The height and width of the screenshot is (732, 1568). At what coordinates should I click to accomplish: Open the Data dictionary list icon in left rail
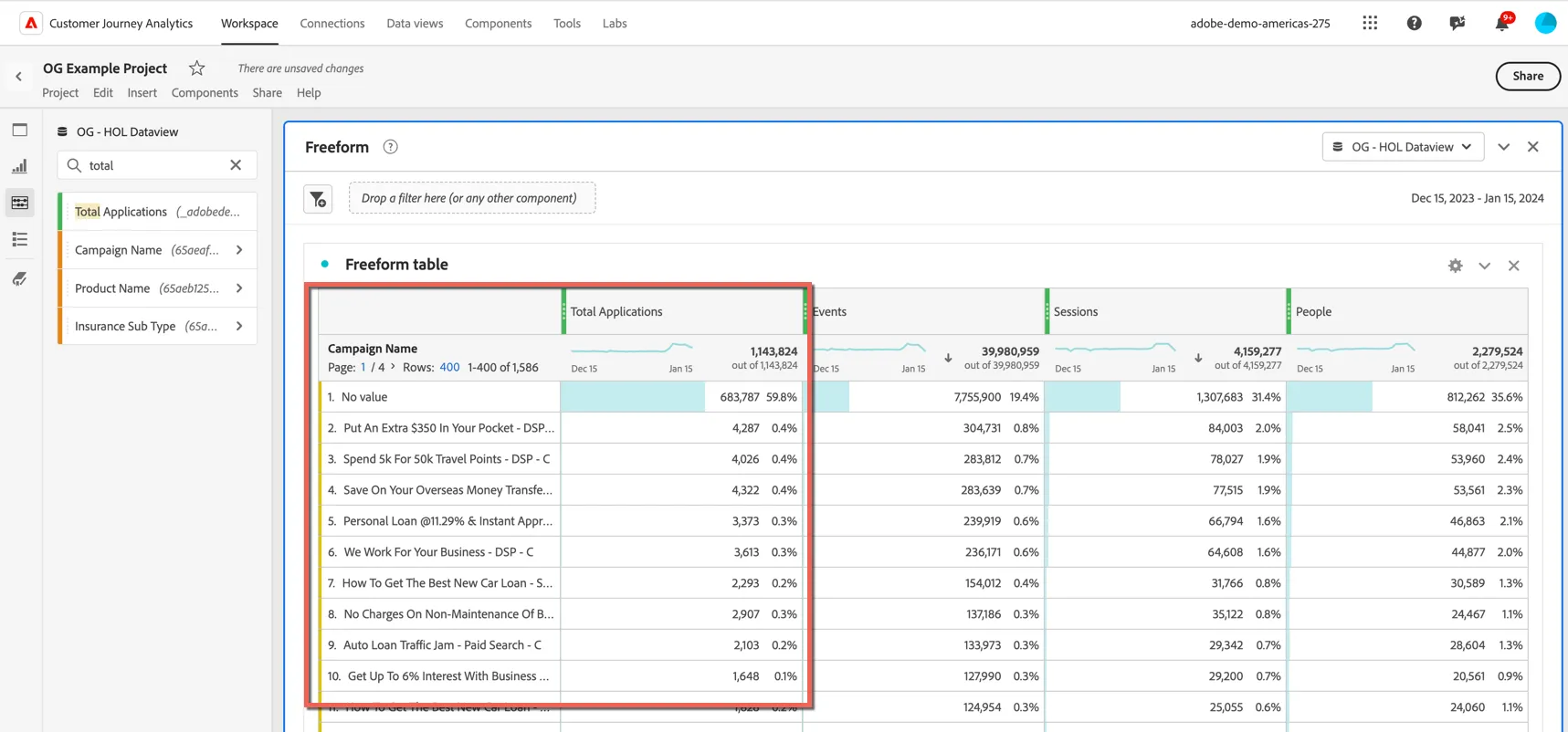pos(20,239)
